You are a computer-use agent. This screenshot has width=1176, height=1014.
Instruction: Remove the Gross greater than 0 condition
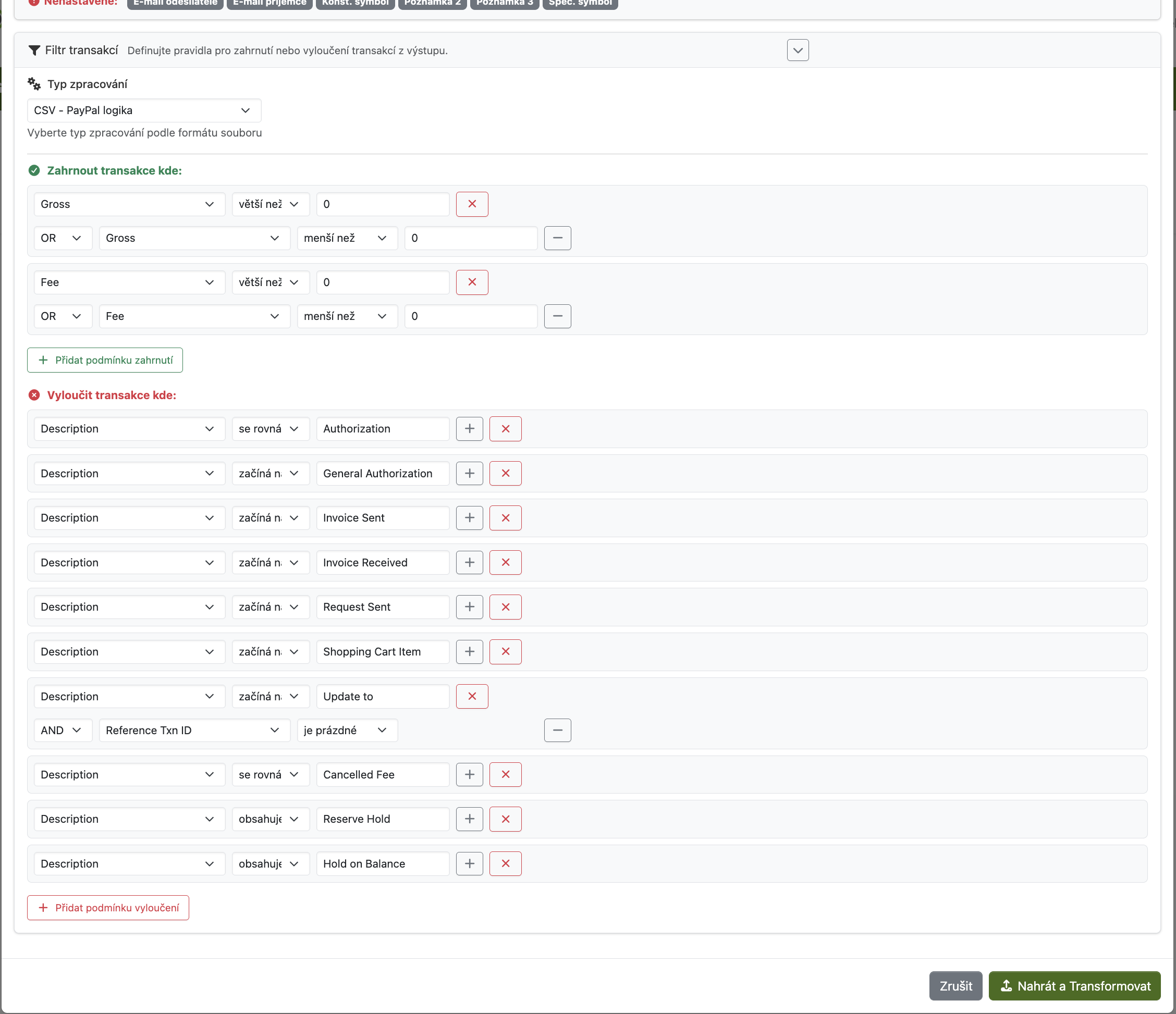pyautogui.click(x=472, y=204)
